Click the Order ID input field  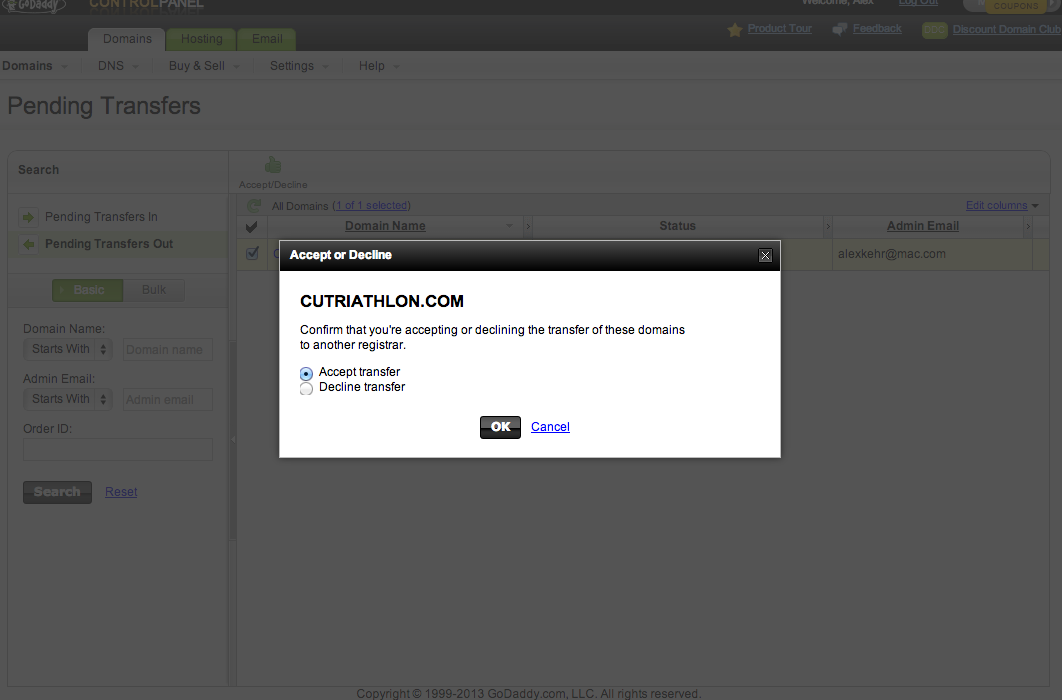[x=118, y=450]
